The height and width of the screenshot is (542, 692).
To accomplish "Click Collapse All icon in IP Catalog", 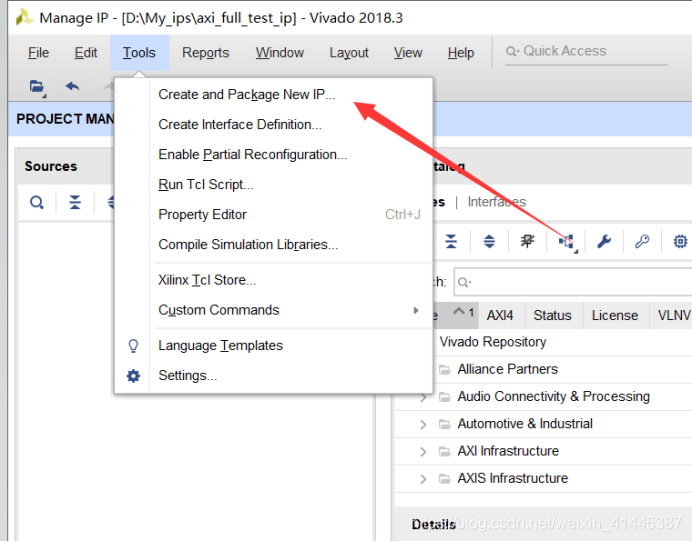I will pos(451,241).
